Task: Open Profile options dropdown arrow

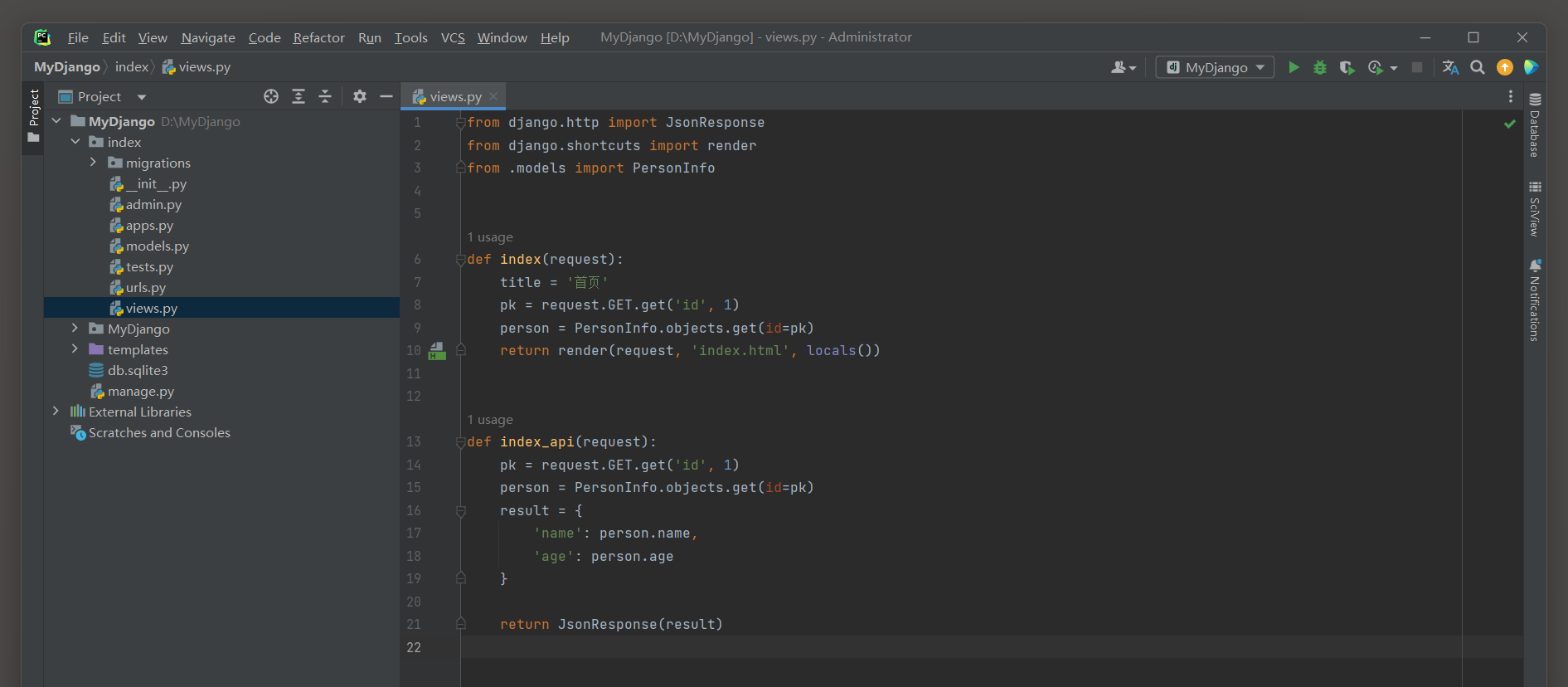Action: click(x=1394, y=68)
